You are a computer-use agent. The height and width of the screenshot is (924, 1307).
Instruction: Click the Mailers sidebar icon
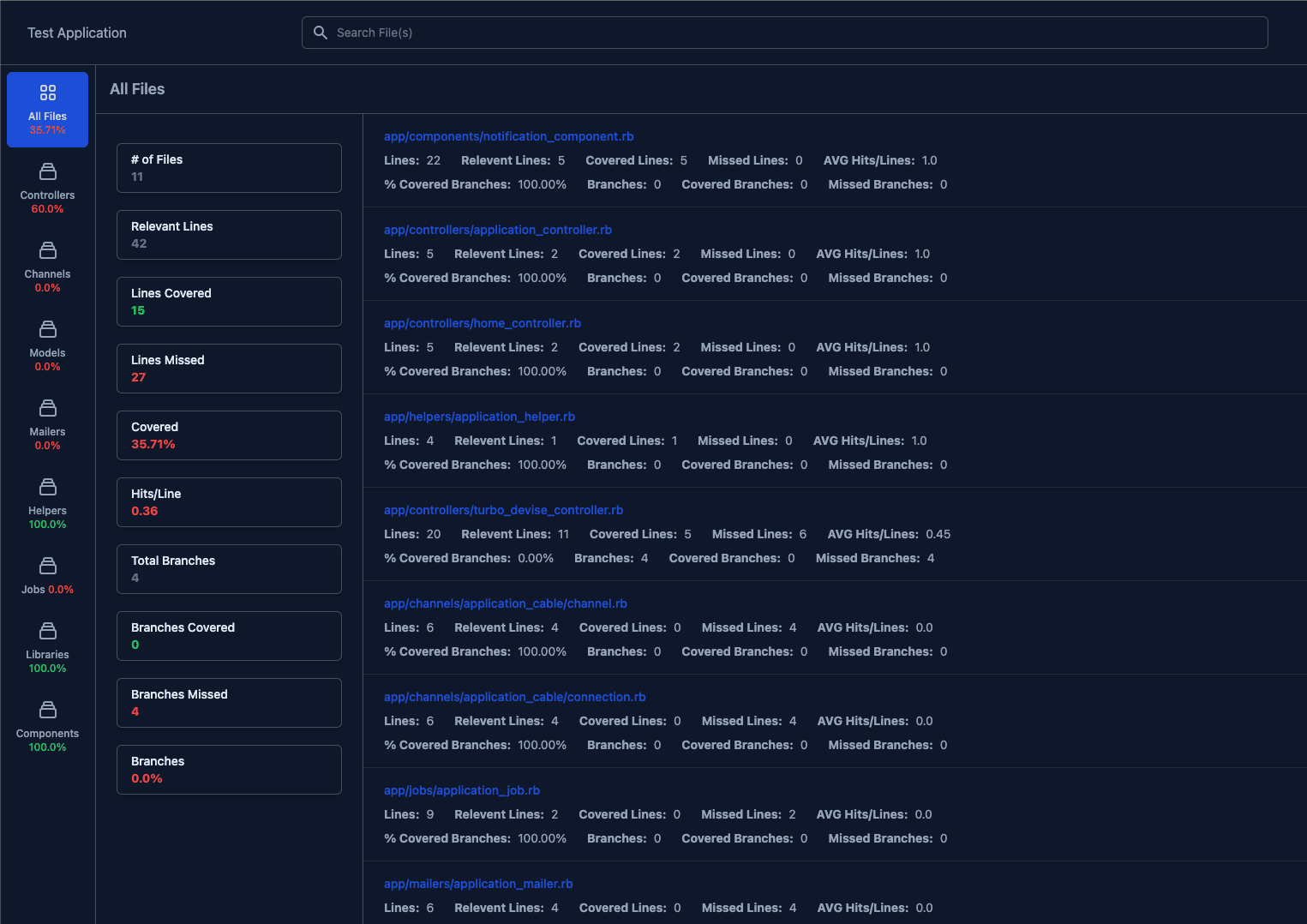tap(48, 408)
